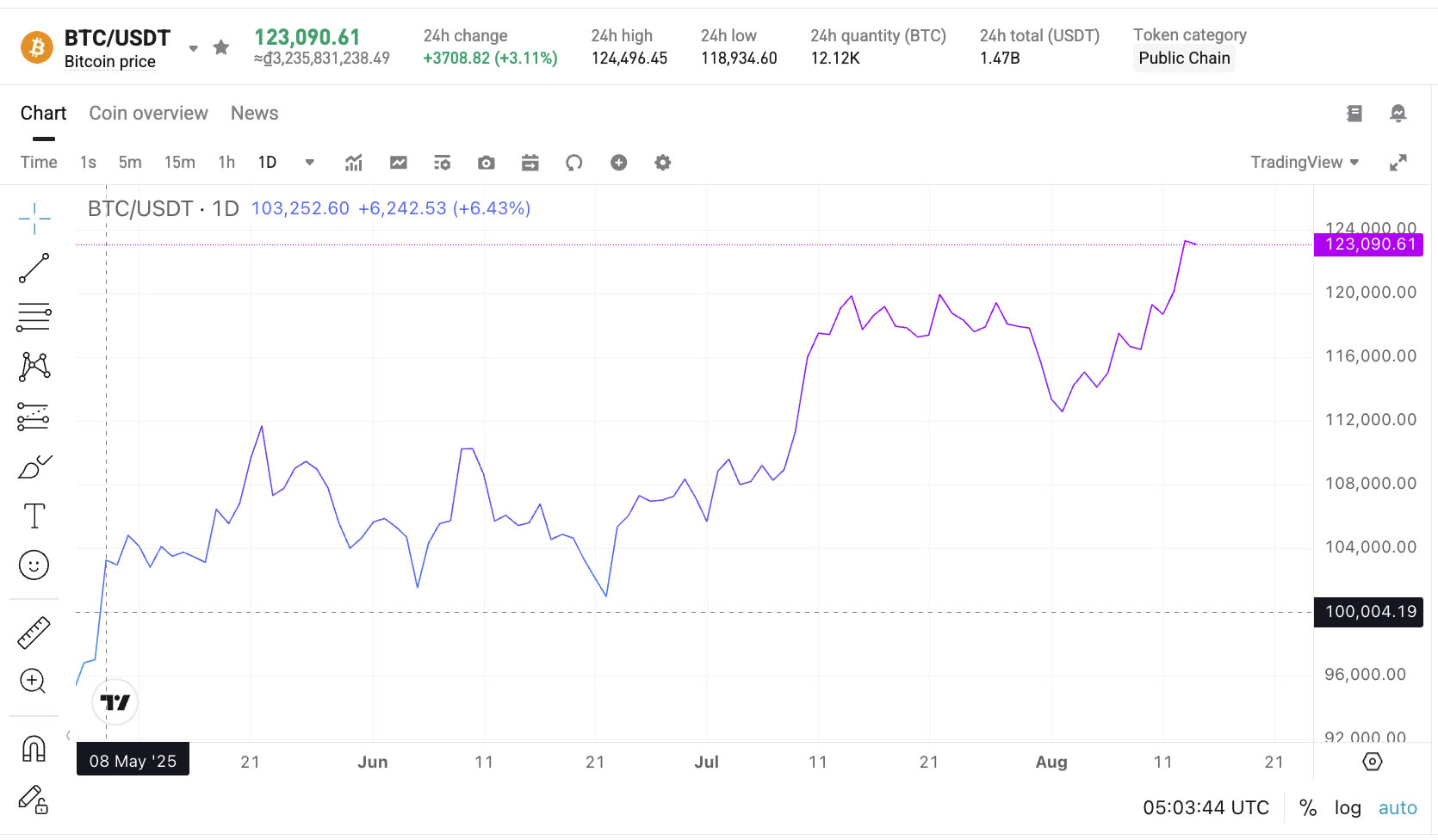The height and width of the screenshot is (840, 1438).
Task: Open the TradingView chart type dropdown
Action: [x=1304, y=163]
